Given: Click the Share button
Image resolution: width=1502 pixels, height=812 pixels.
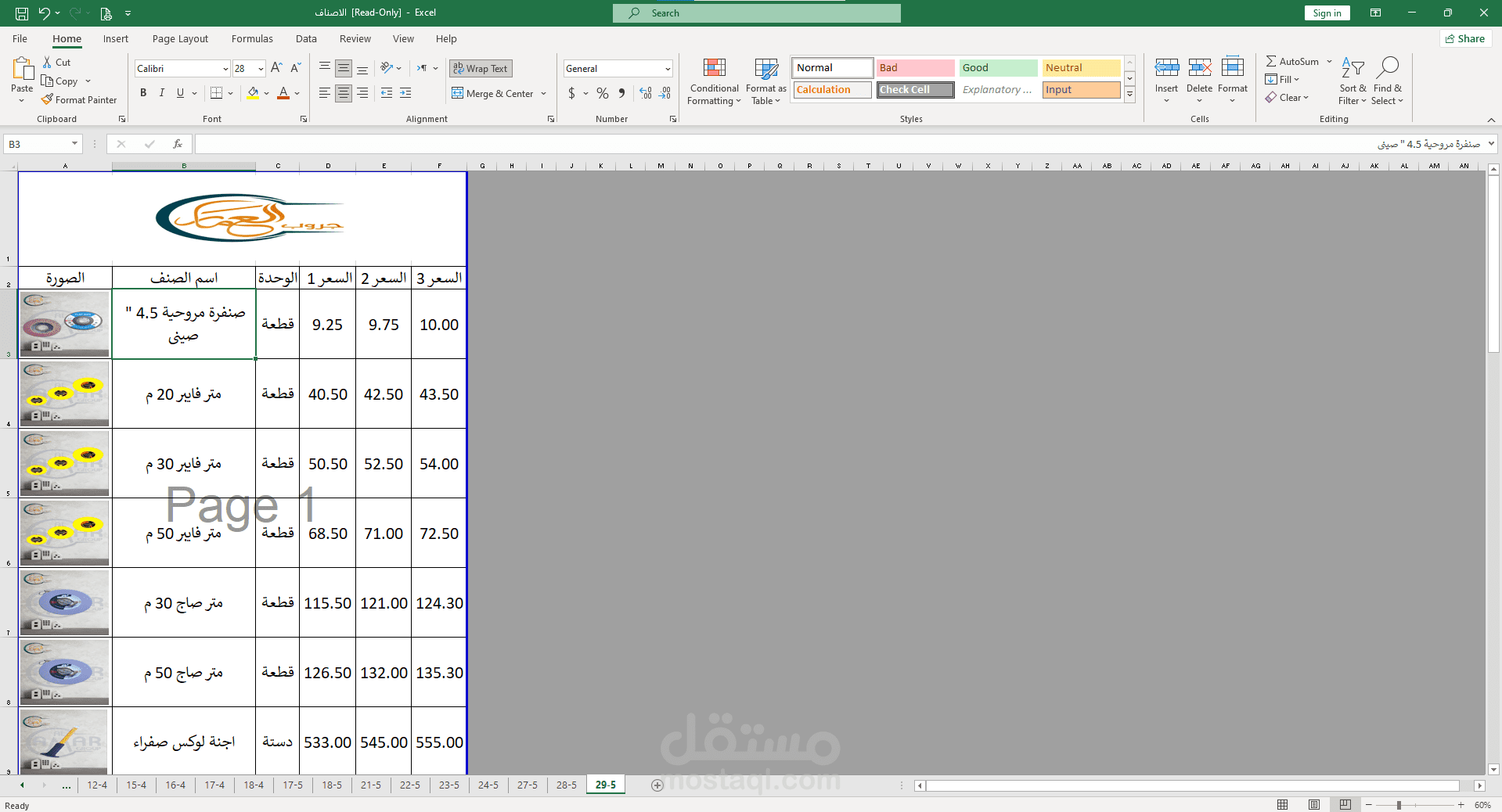Looking at the screenshot, I should (x=1465, y=38).
